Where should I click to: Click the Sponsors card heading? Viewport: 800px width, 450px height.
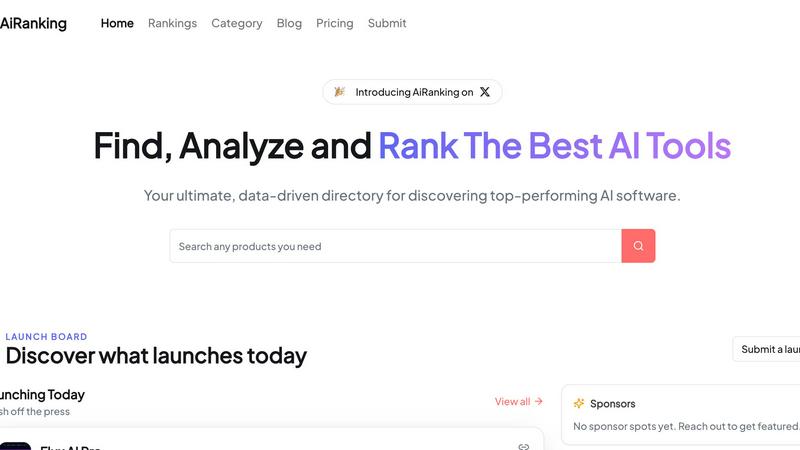point(612,404)
